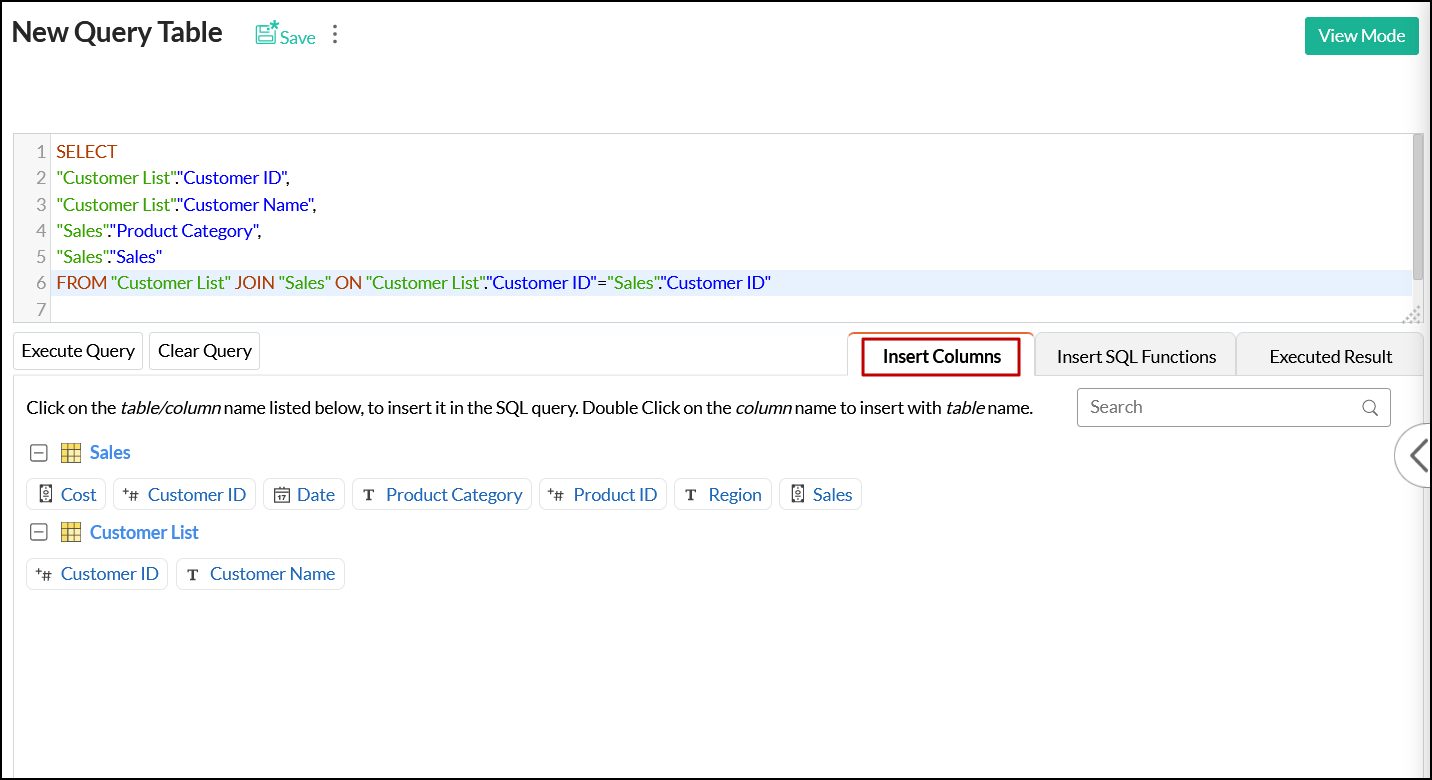The image size is (1432, 780).
Task: Click the View Mode button
Action: click(x=1361, y=35)
